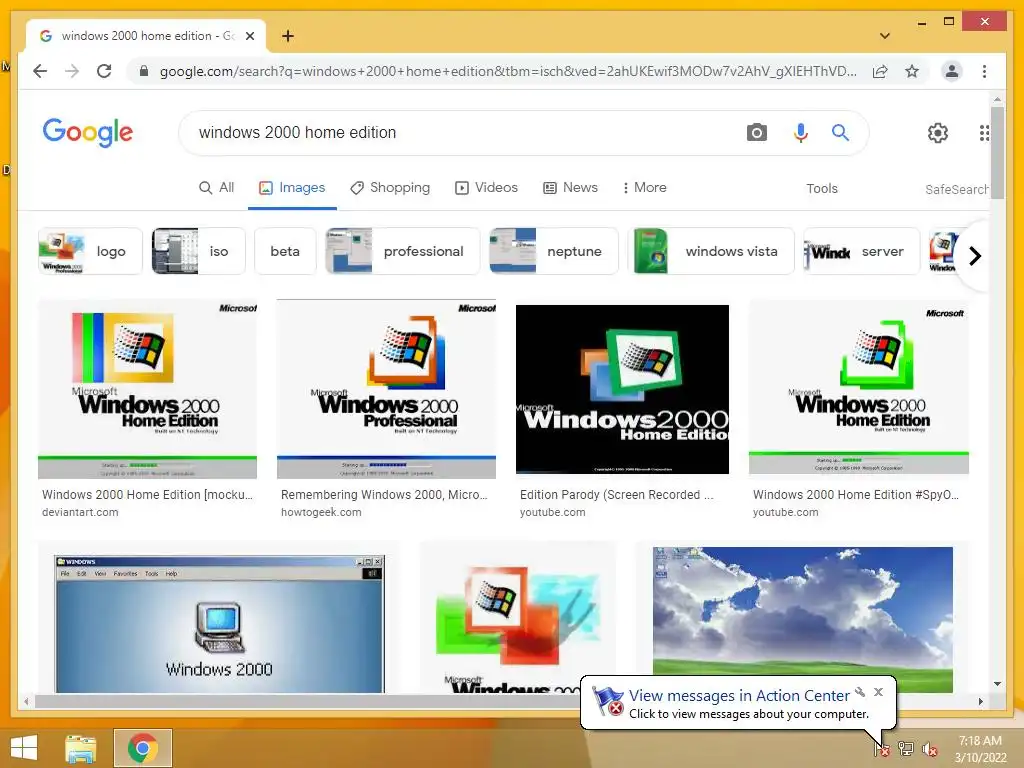
Task: Open the Action Center balloon wrench options
Action: point(860,692)
